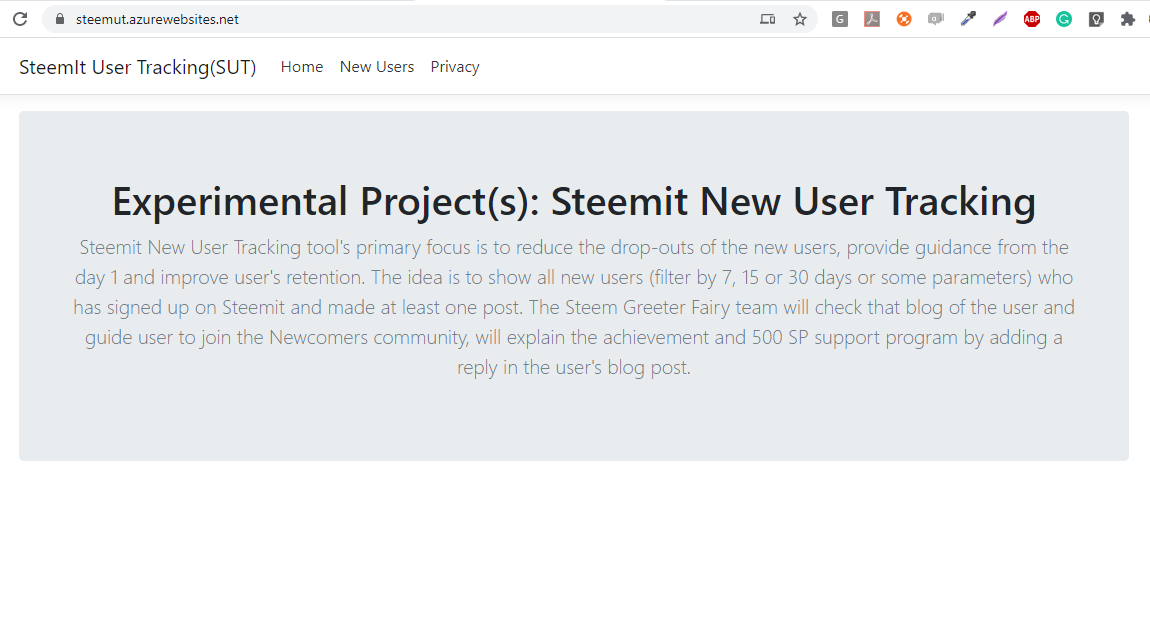The width and height of the screenshot is (1150, 620).
Task: View site info via the padlock icon
Action: coord(60,19)
